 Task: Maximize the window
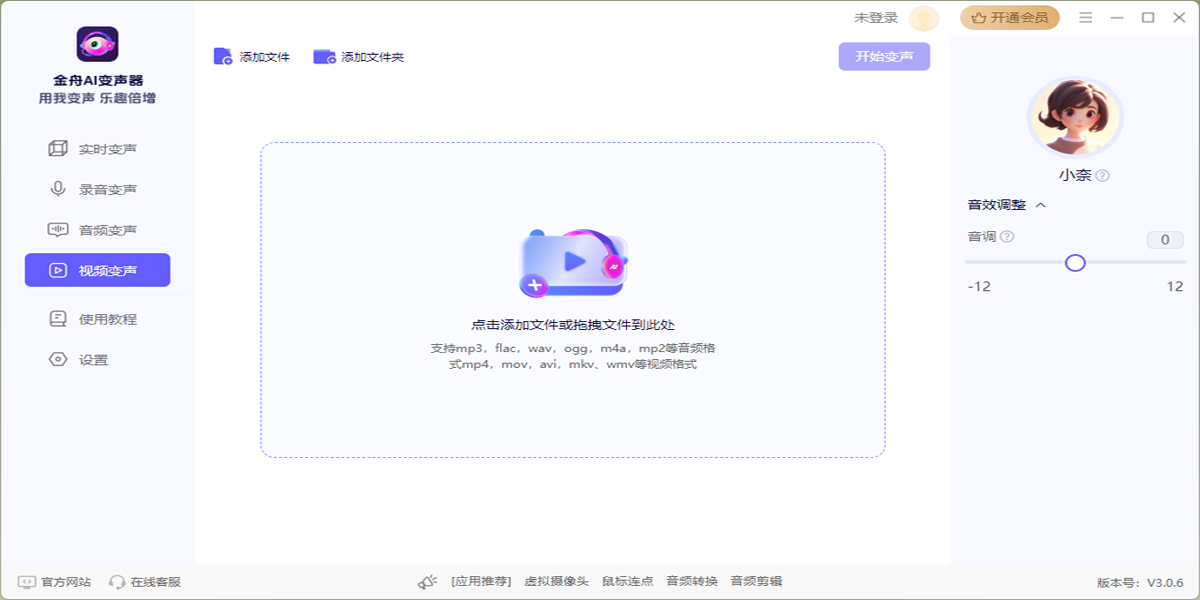point(1148,18)
